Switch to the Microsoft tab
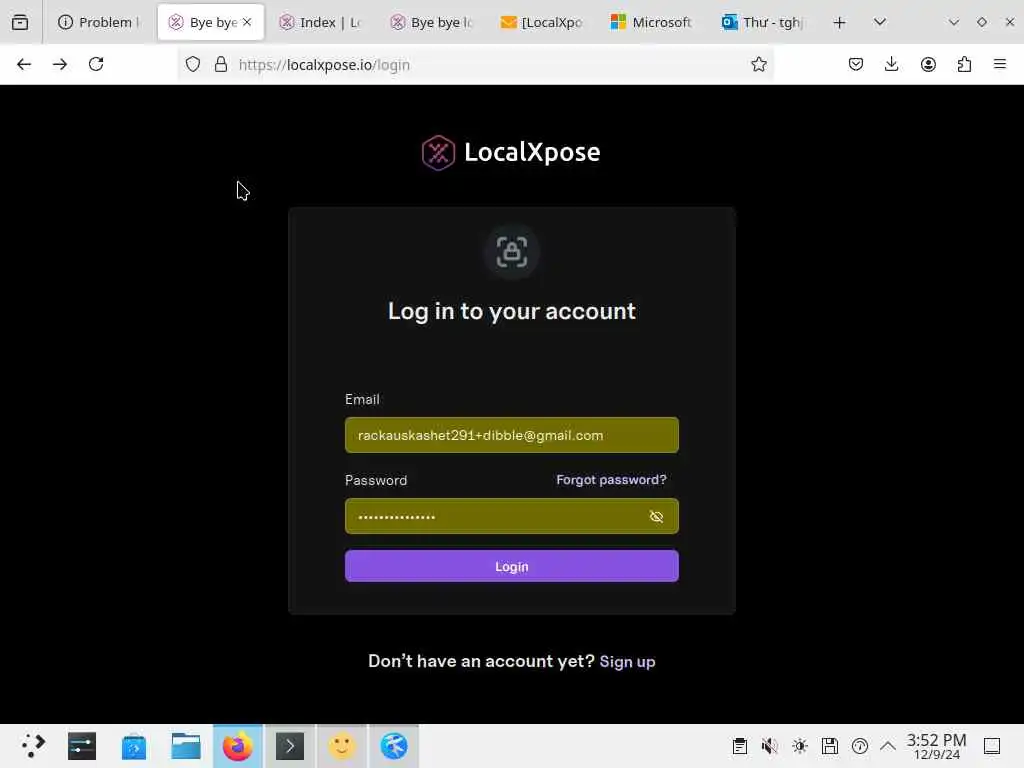This screenshot has width=1024, height=768. [653, 22]
